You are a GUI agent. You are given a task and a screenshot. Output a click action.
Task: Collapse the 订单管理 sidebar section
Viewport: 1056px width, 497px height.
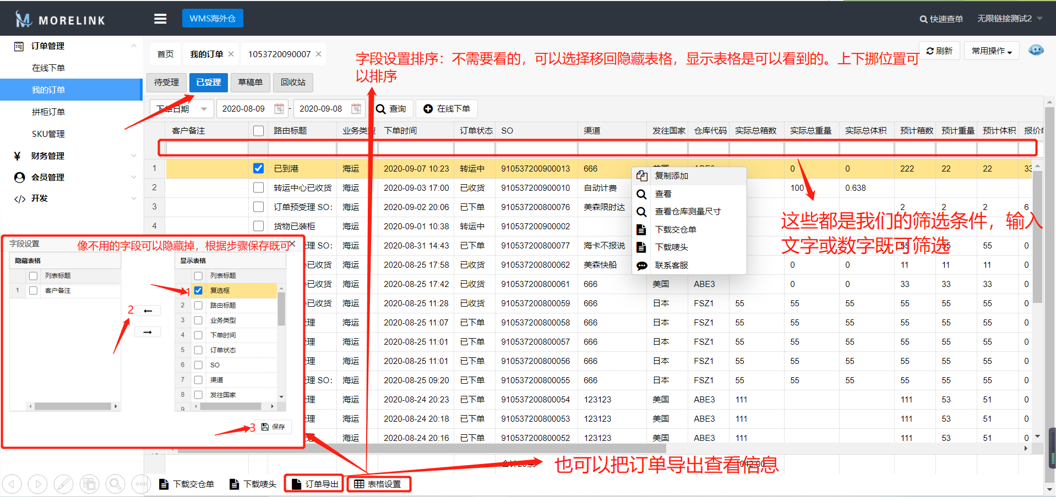pos(72,46)
